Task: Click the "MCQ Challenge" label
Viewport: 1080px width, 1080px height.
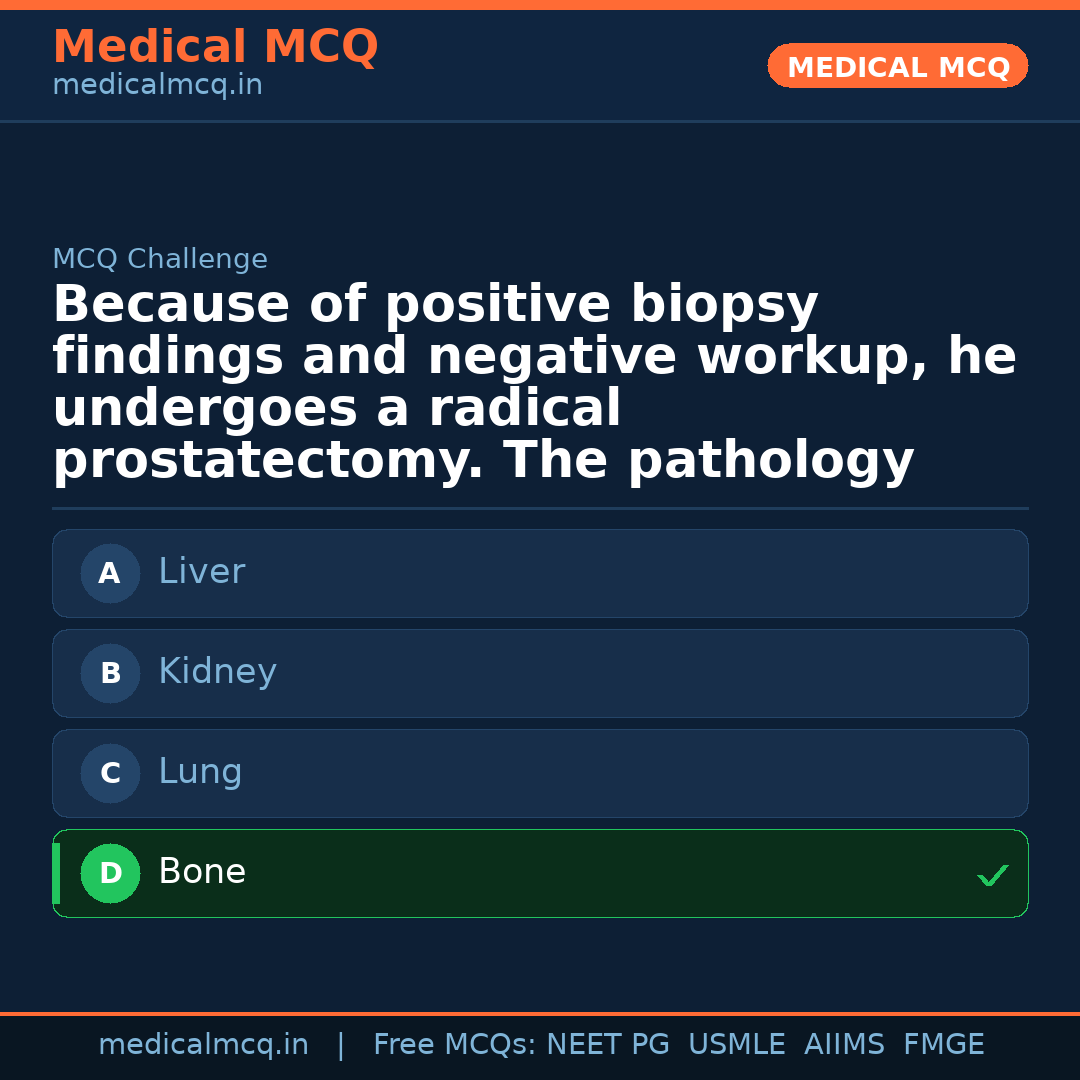Action: click(x=160, y=260)
